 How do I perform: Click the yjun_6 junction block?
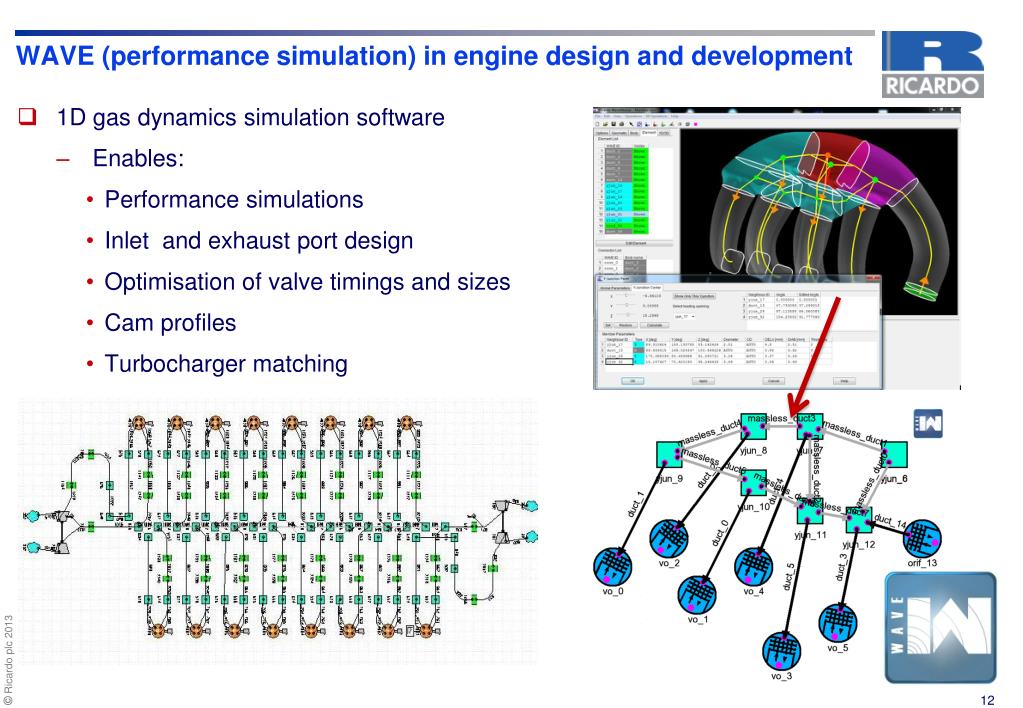point(894,454)
